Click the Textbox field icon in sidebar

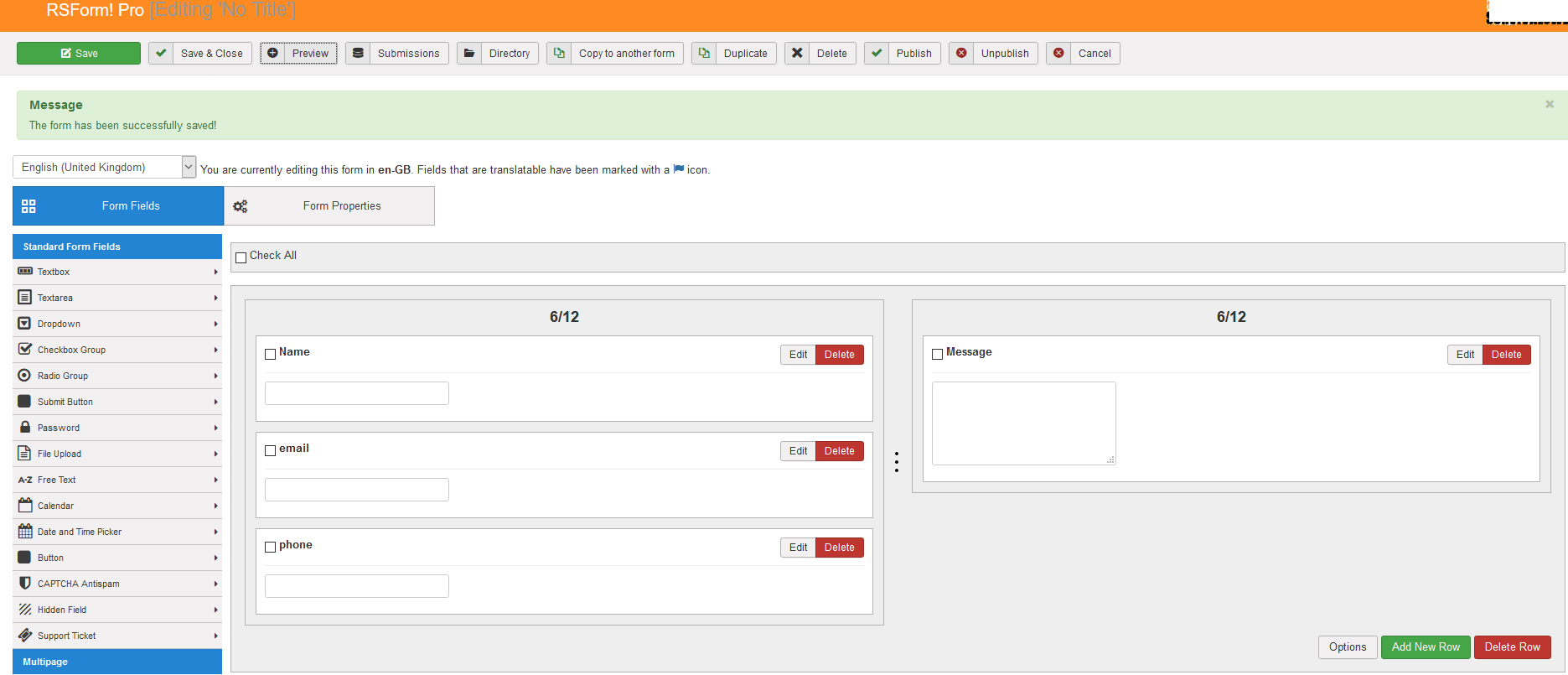(25, 272)
